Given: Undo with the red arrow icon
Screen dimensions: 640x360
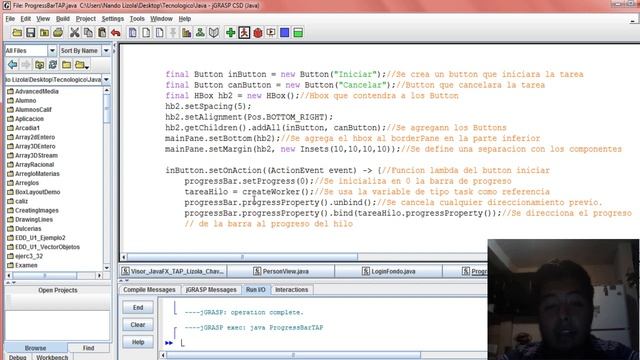Looking at the screenshot, I should tap(116, 33).
